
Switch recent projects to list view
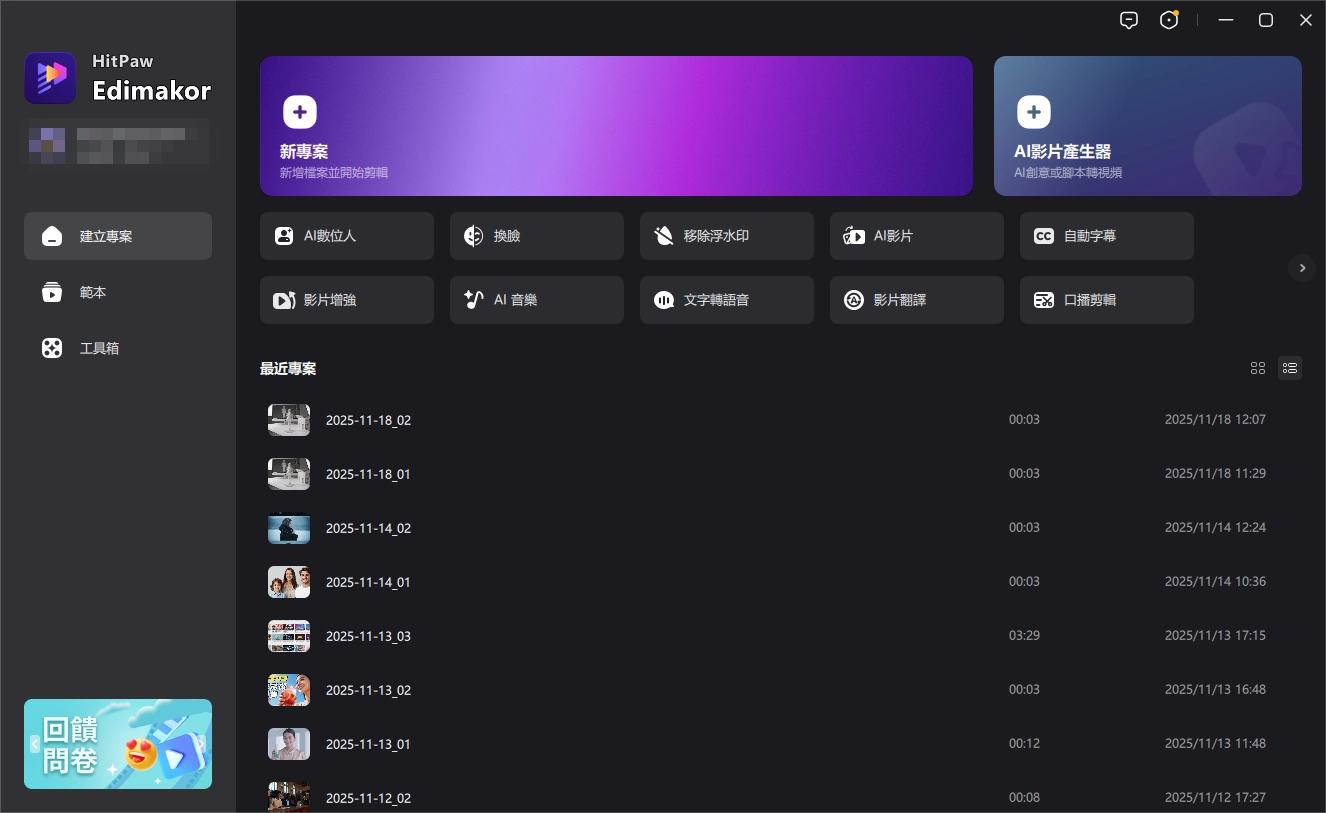coord(1290,368)
